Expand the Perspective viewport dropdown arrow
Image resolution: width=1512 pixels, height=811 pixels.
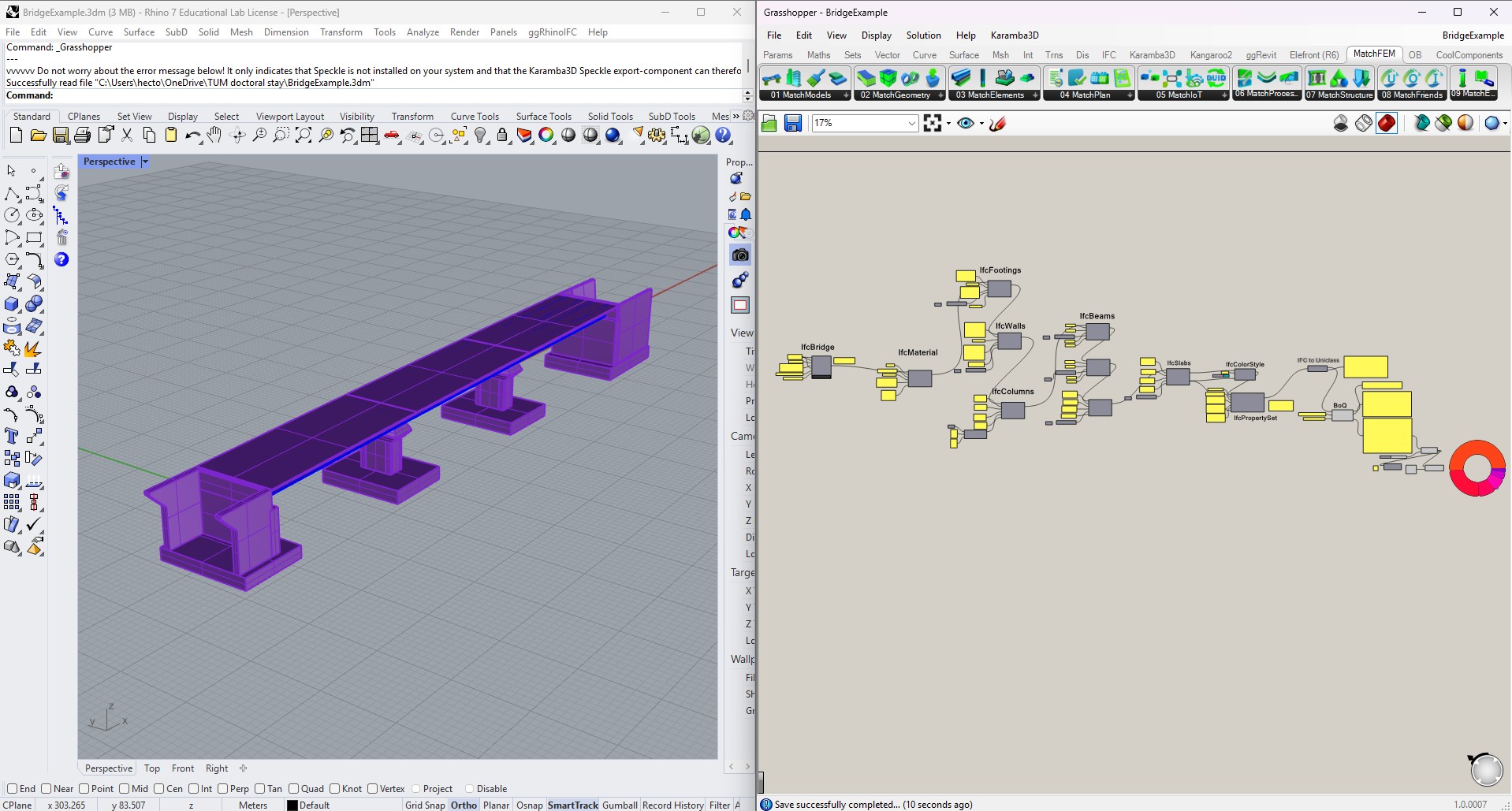coord(145,162)
